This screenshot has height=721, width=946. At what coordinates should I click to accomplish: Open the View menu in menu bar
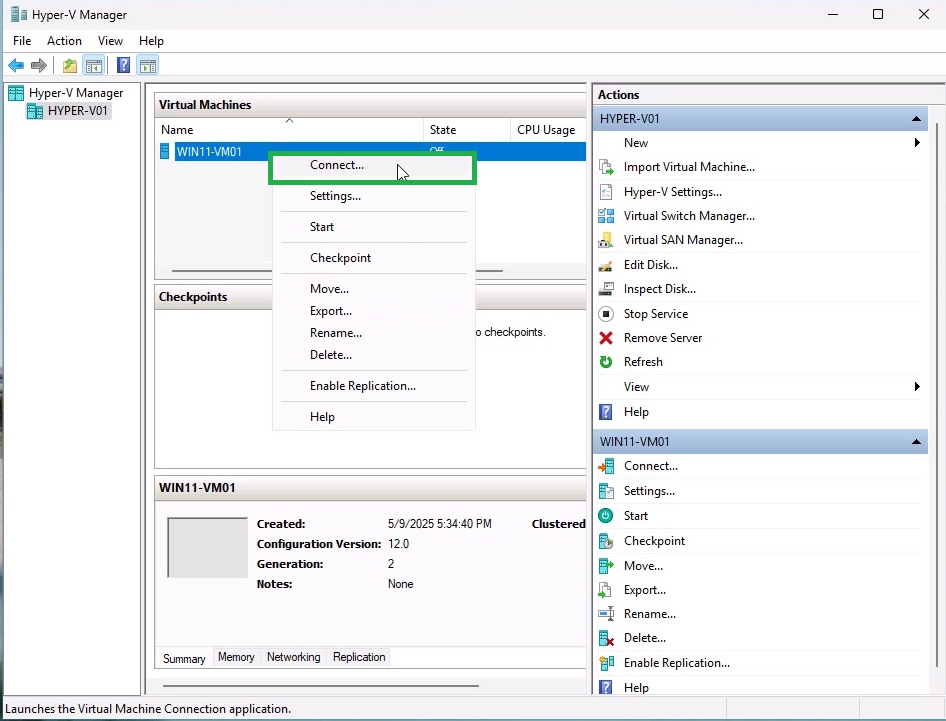(110, 41)
